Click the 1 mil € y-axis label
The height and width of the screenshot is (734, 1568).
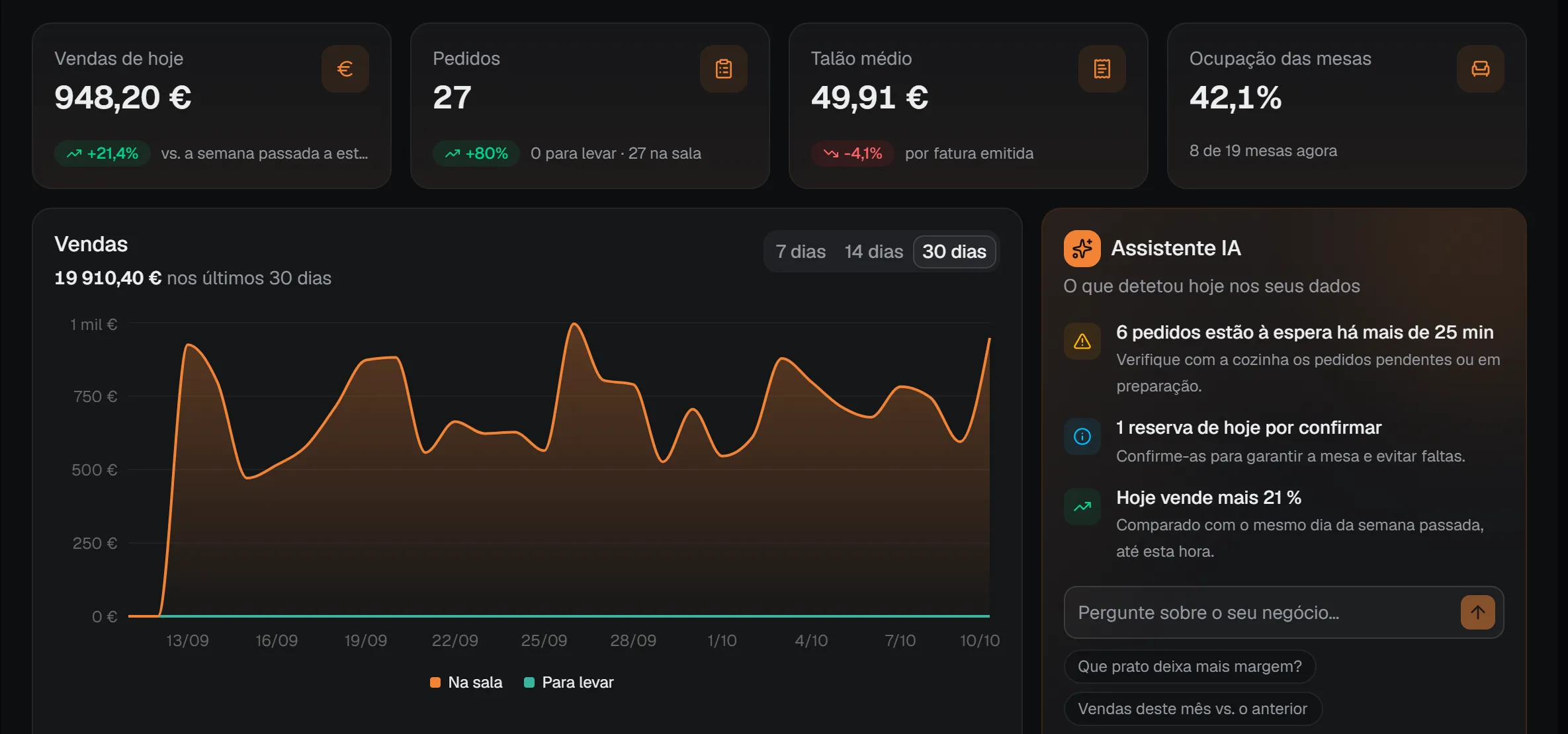click(x=94, y=325)
